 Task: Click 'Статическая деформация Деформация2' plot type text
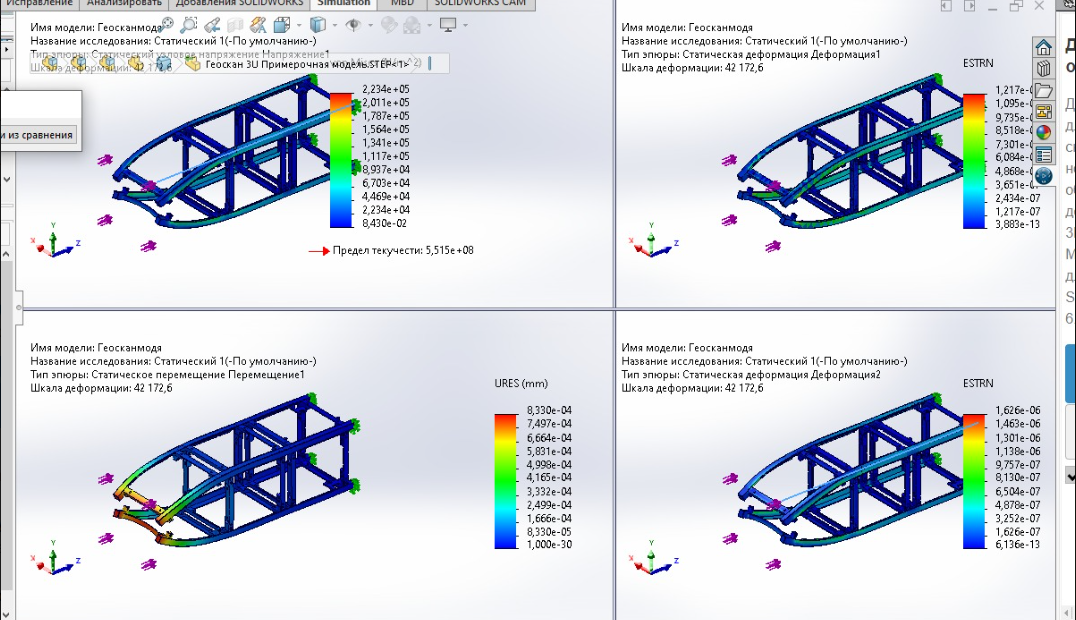pos(782,374)
